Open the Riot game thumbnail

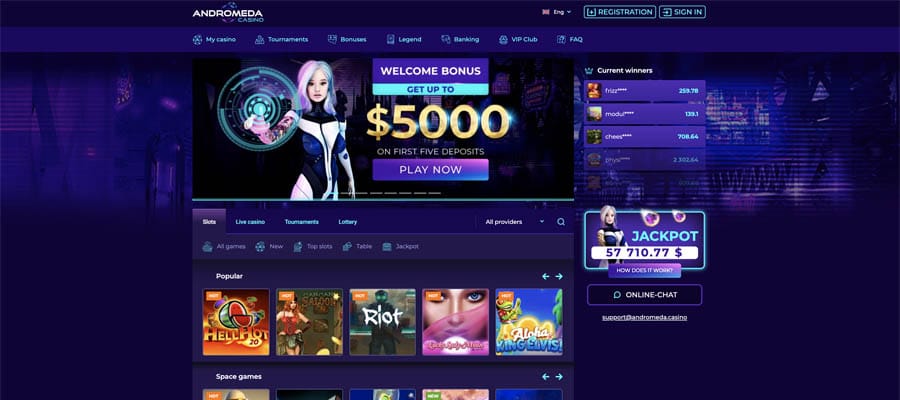coord(382,322)
